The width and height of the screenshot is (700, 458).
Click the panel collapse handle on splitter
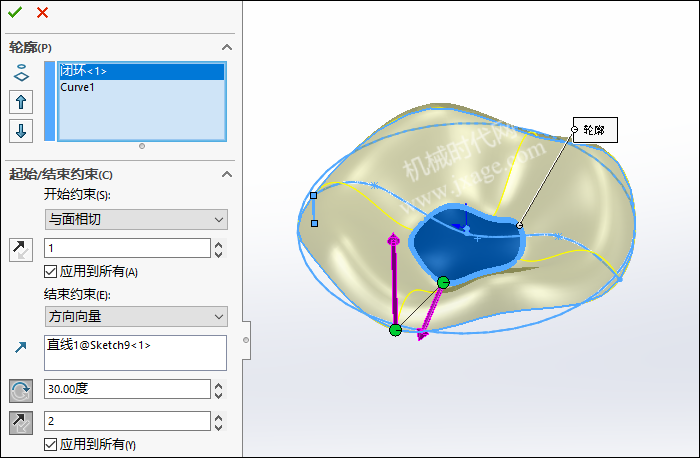pyautogui.click(x=246, y=340)
